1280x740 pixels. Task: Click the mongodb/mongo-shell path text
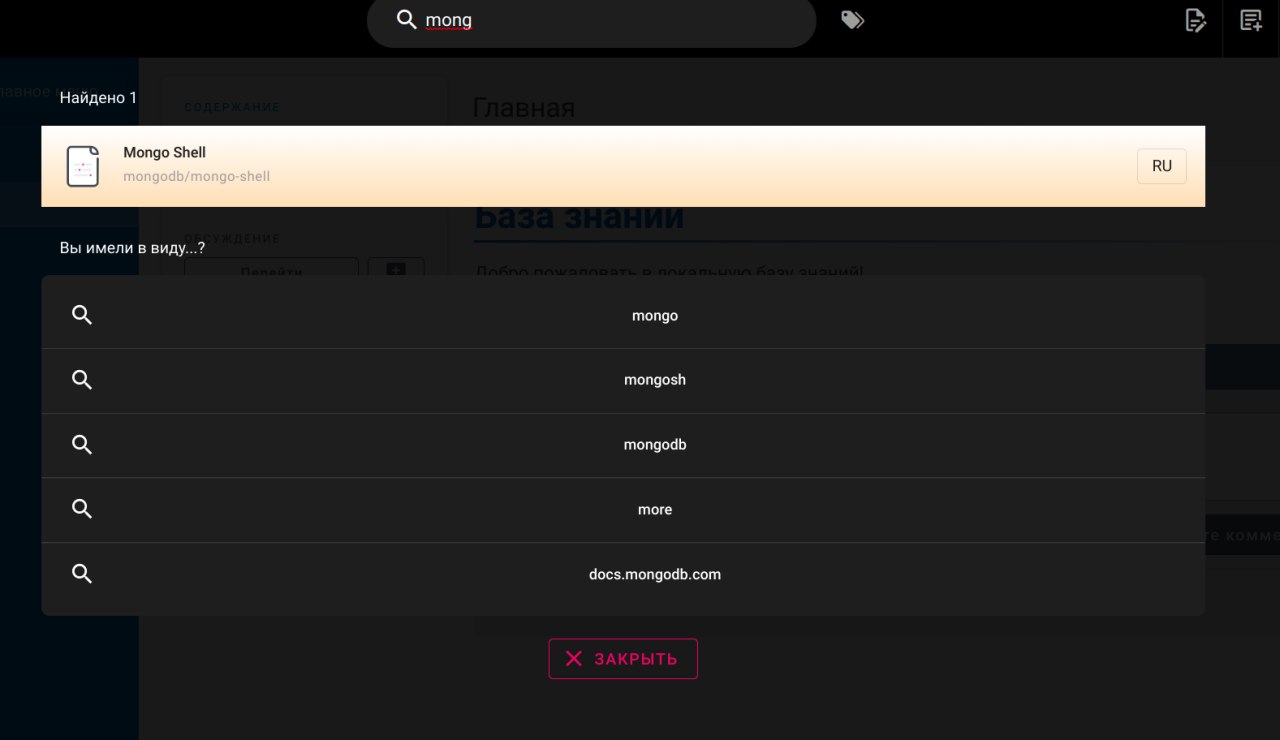(x=197, y=177)
